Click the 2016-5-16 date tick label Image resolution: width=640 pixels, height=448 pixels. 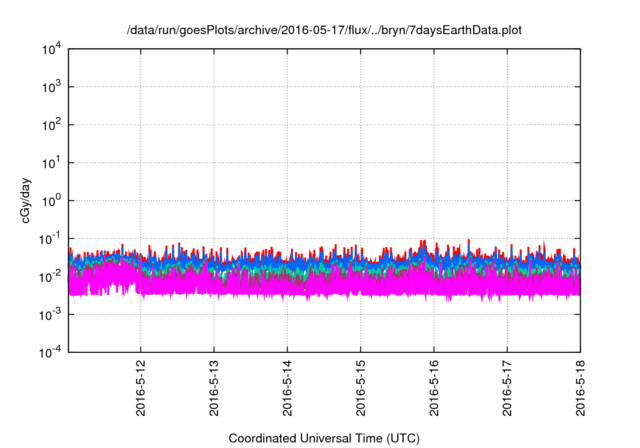[x=434, y=388]
